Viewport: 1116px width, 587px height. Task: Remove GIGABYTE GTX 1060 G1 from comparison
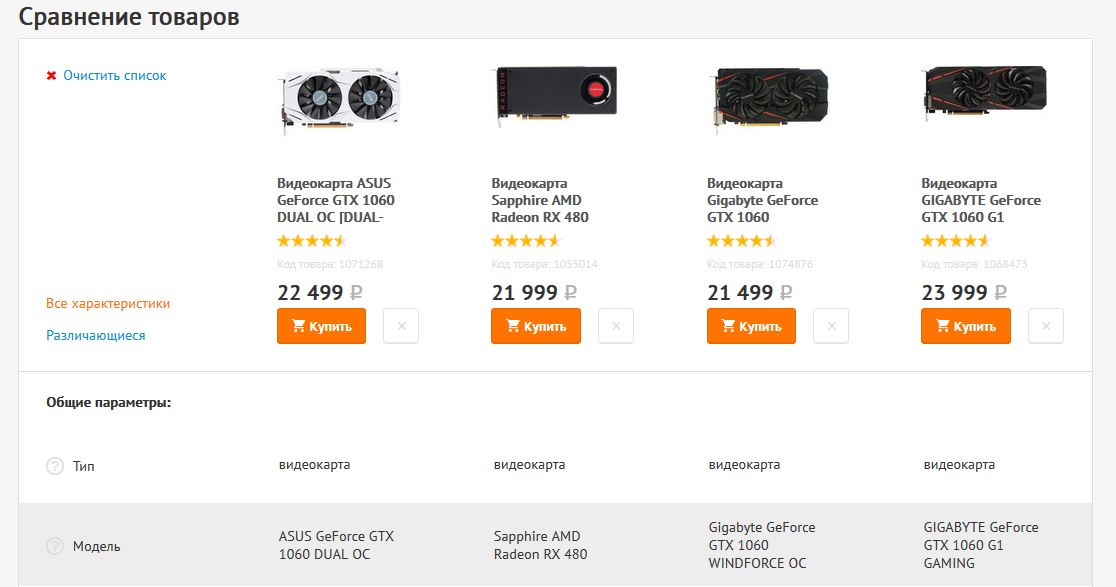(1046, 326)
